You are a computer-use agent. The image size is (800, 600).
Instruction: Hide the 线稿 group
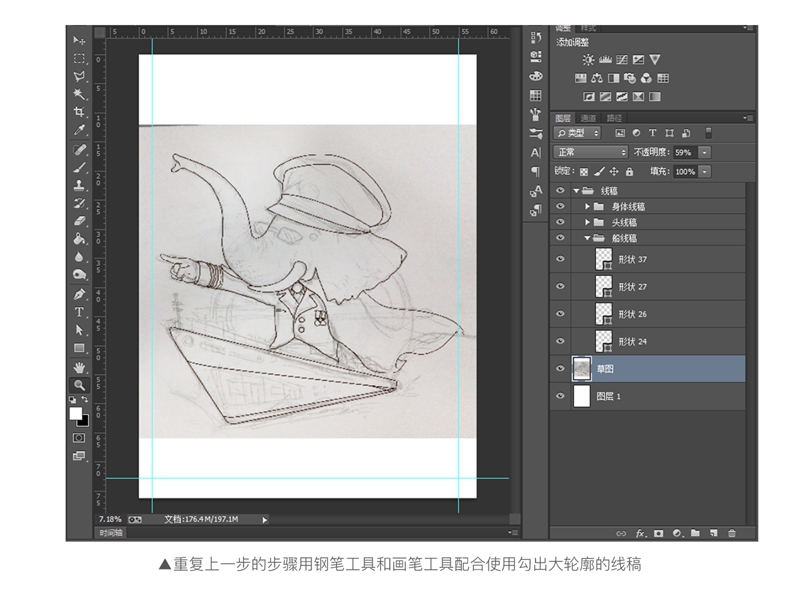pos(560,190)
